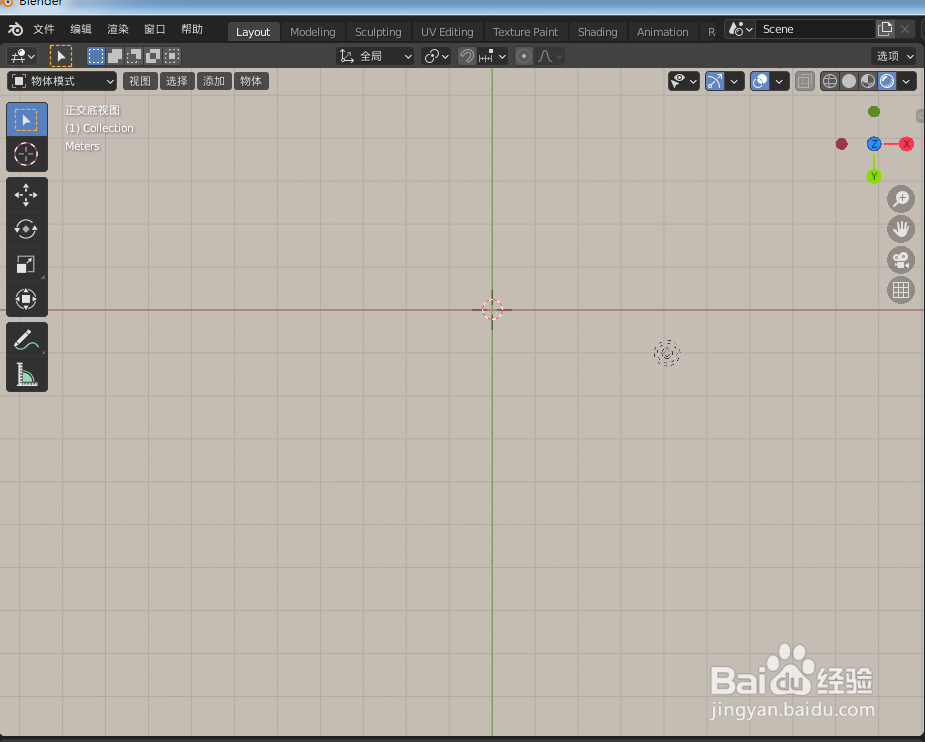
Task: Click the red X axis on the navigation gizmo
Action: click(x=905, y=143)
